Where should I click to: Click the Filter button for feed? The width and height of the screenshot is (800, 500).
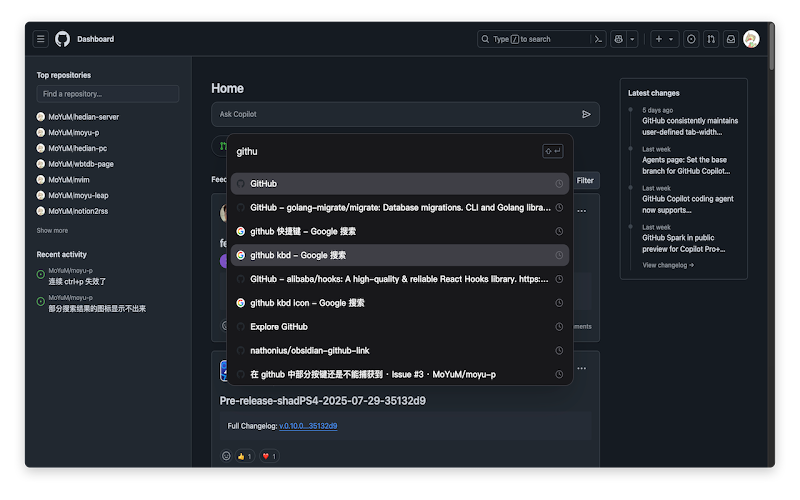pyautogui.click(x=585, y=181)
